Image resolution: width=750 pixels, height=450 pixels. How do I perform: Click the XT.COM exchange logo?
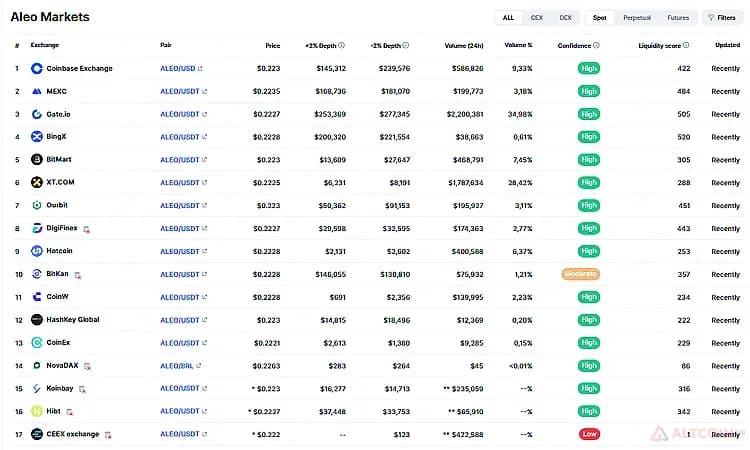(x=37, y=182)
